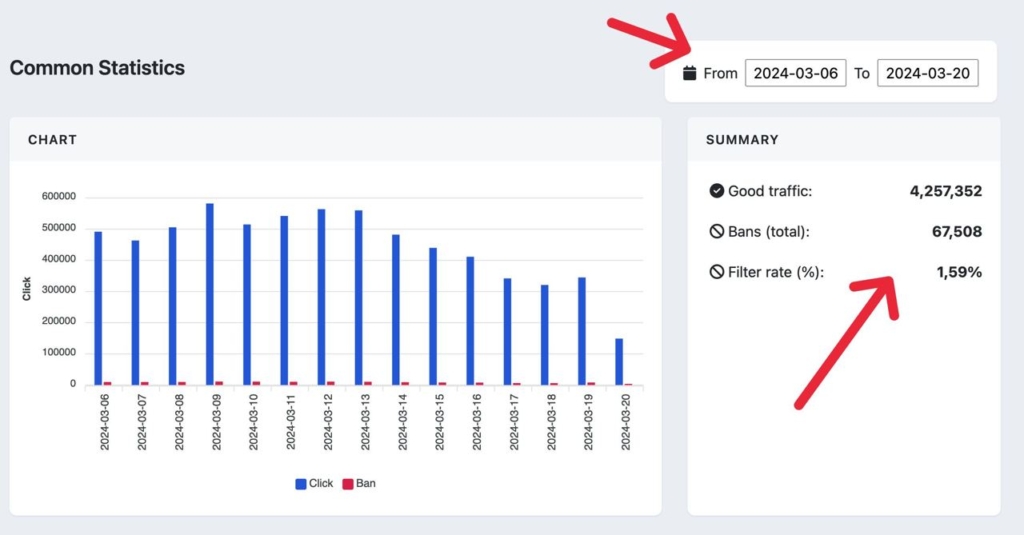Screen dimensions: 1024x535
Task: Click the calendar icon beside From
Action: (689, 73)
